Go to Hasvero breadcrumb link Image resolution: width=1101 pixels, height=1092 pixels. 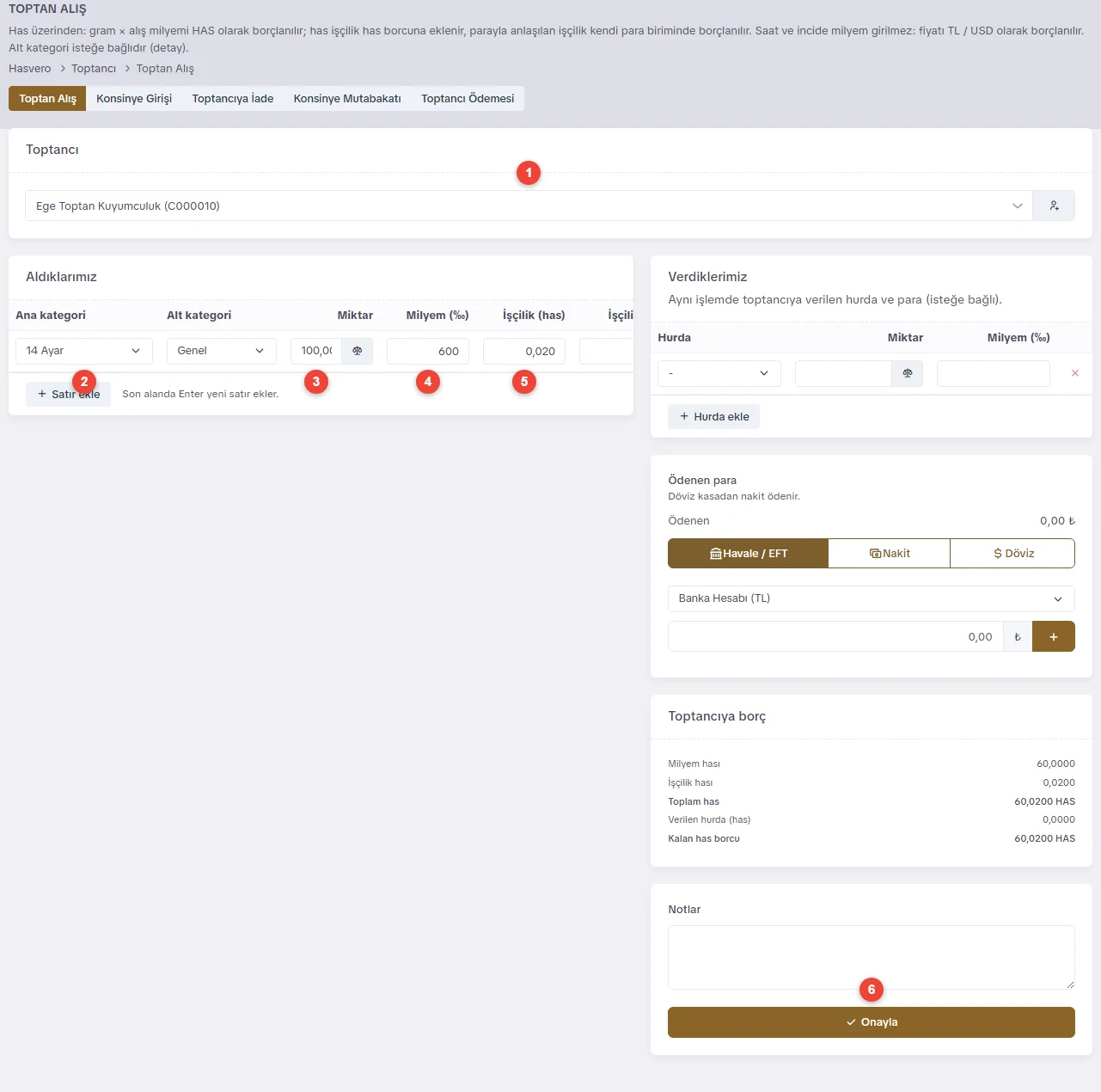coord(30,69)
